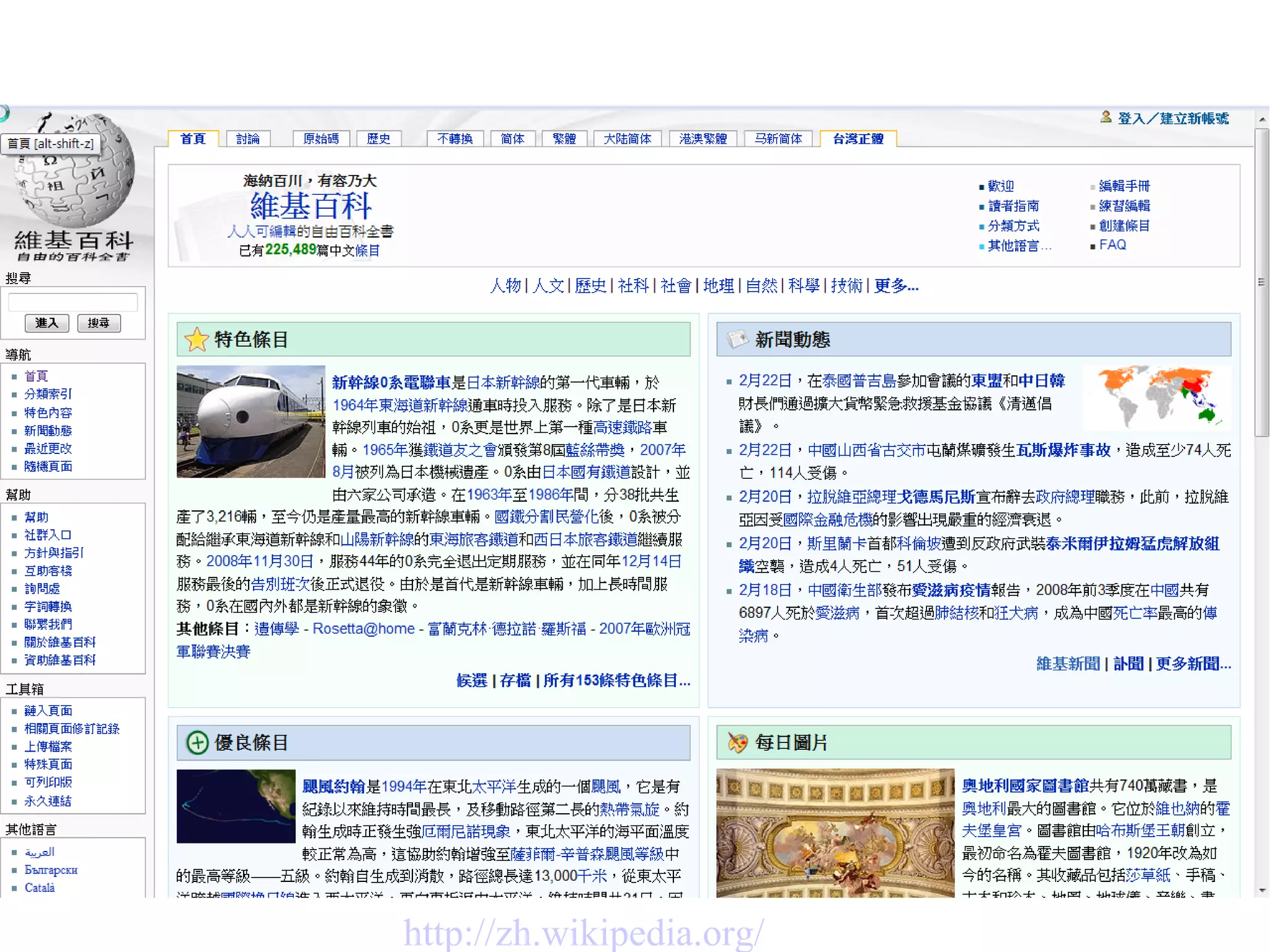
Task: Open the 地理 category link
Action: 719,286
